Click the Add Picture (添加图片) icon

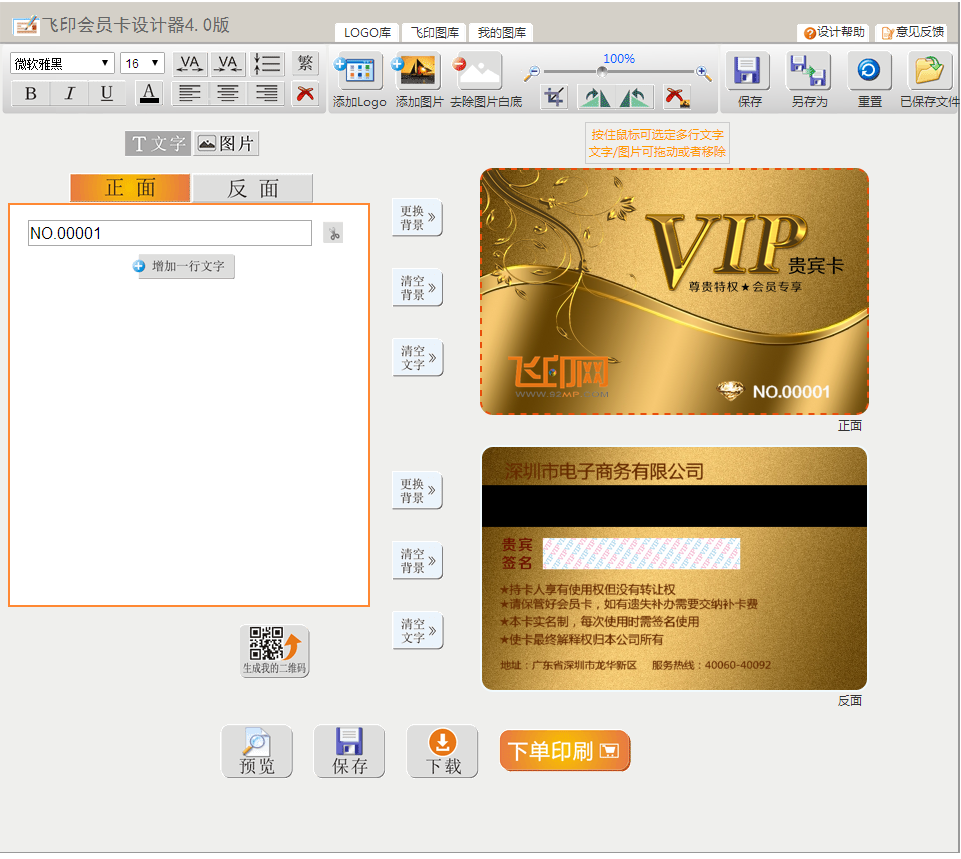click(418, 72)
